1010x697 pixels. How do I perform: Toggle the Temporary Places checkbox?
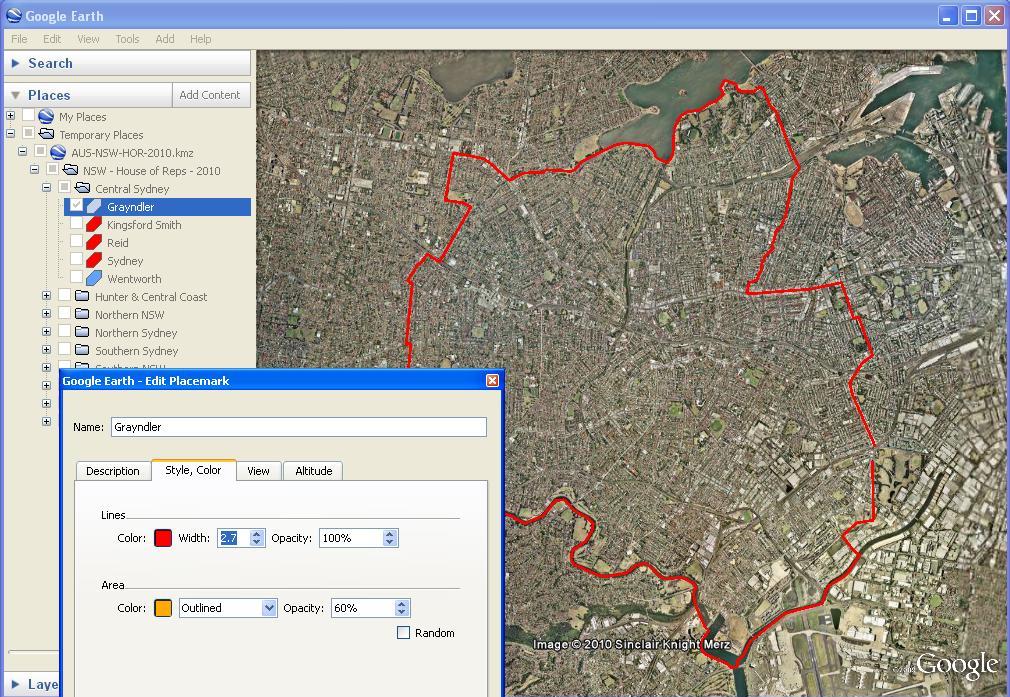(28, 133)
